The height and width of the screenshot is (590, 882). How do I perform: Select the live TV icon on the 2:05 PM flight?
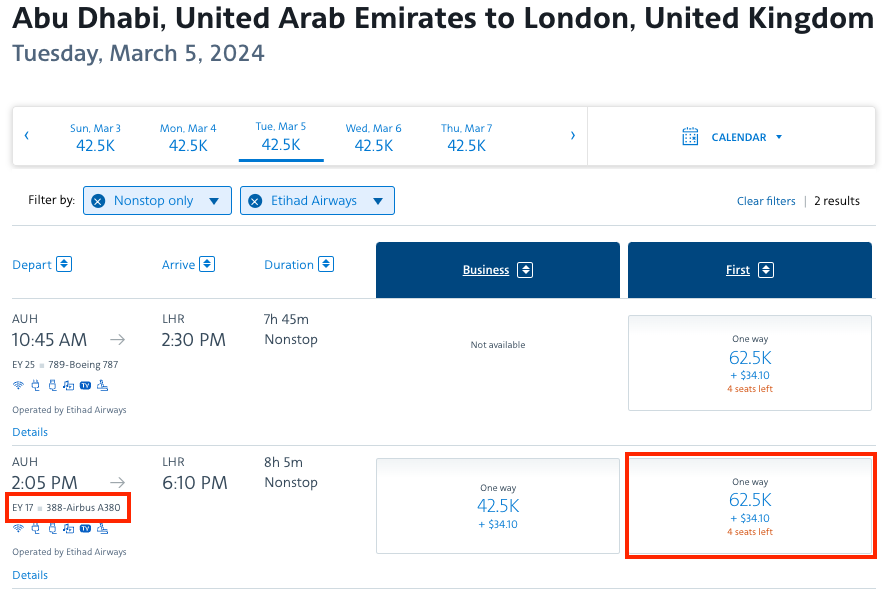(x=86, y=528)
